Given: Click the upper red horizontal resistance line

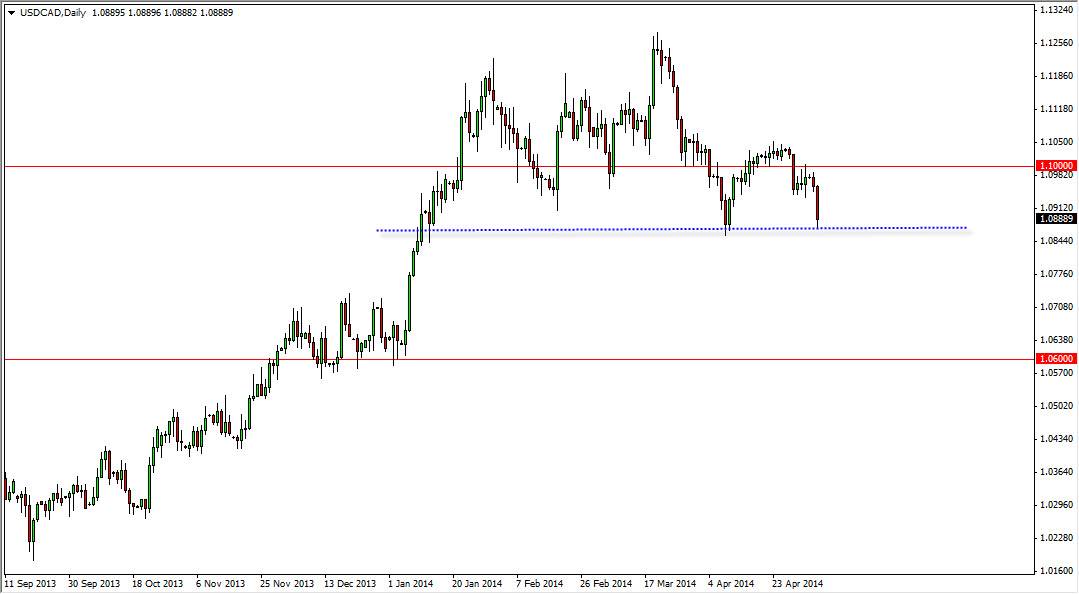Looking at the screenshot, I should point(500,166).
